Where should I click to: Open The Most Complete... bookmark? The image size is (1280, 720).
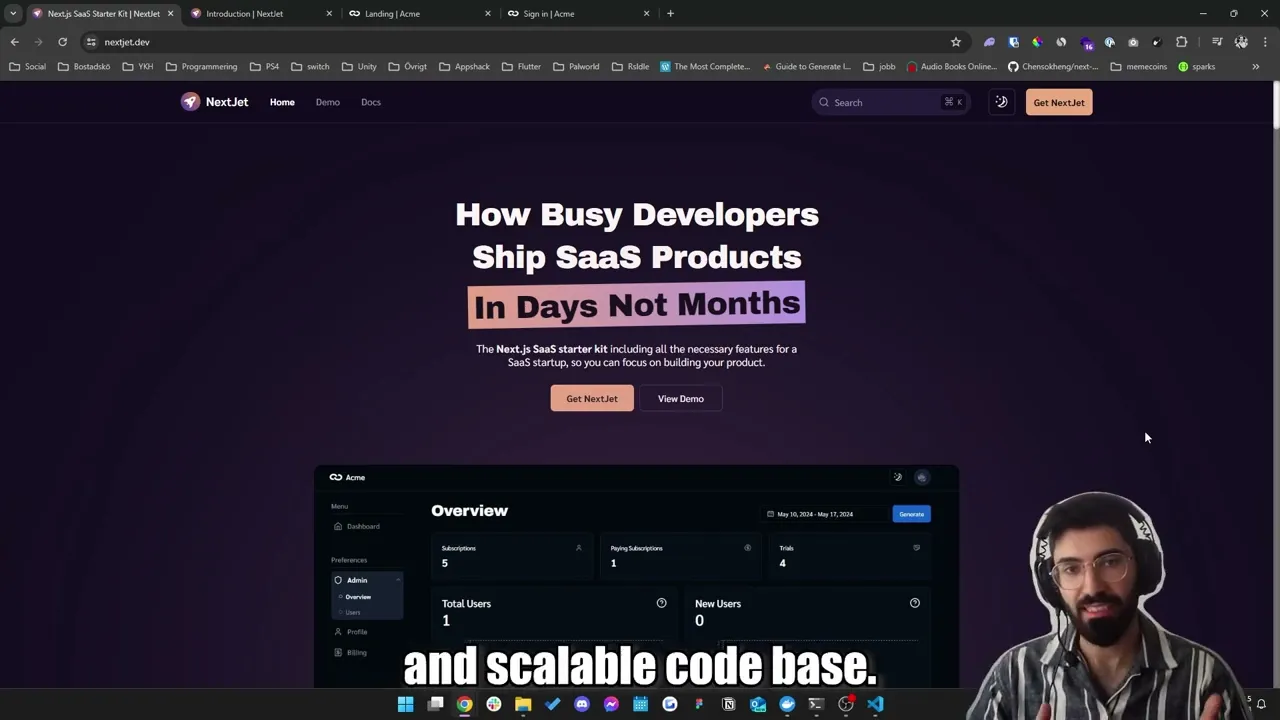tap(705, 67)
